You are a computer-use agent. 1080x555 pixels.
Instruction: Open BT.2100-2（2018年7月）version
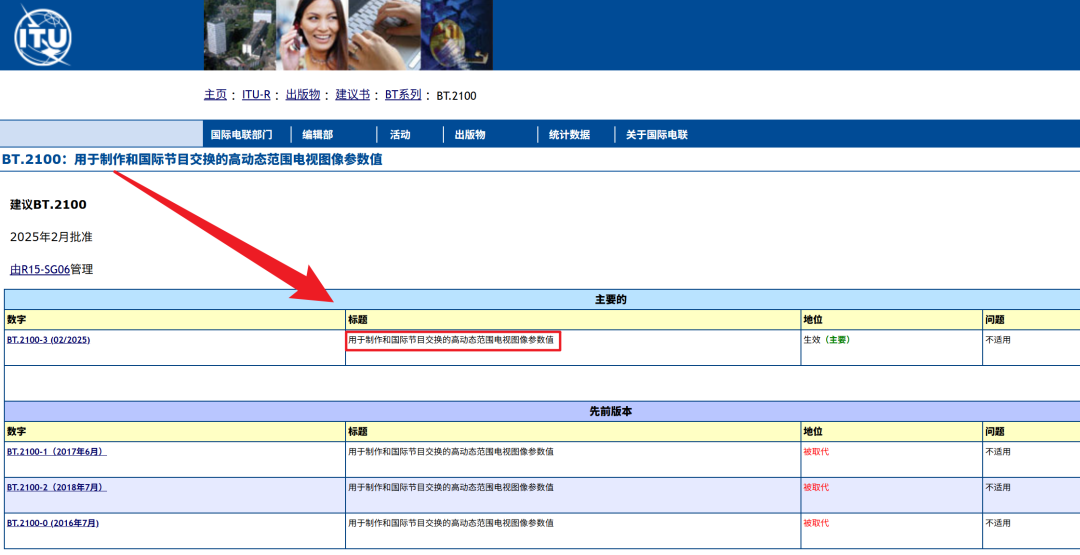pos(56,488)
